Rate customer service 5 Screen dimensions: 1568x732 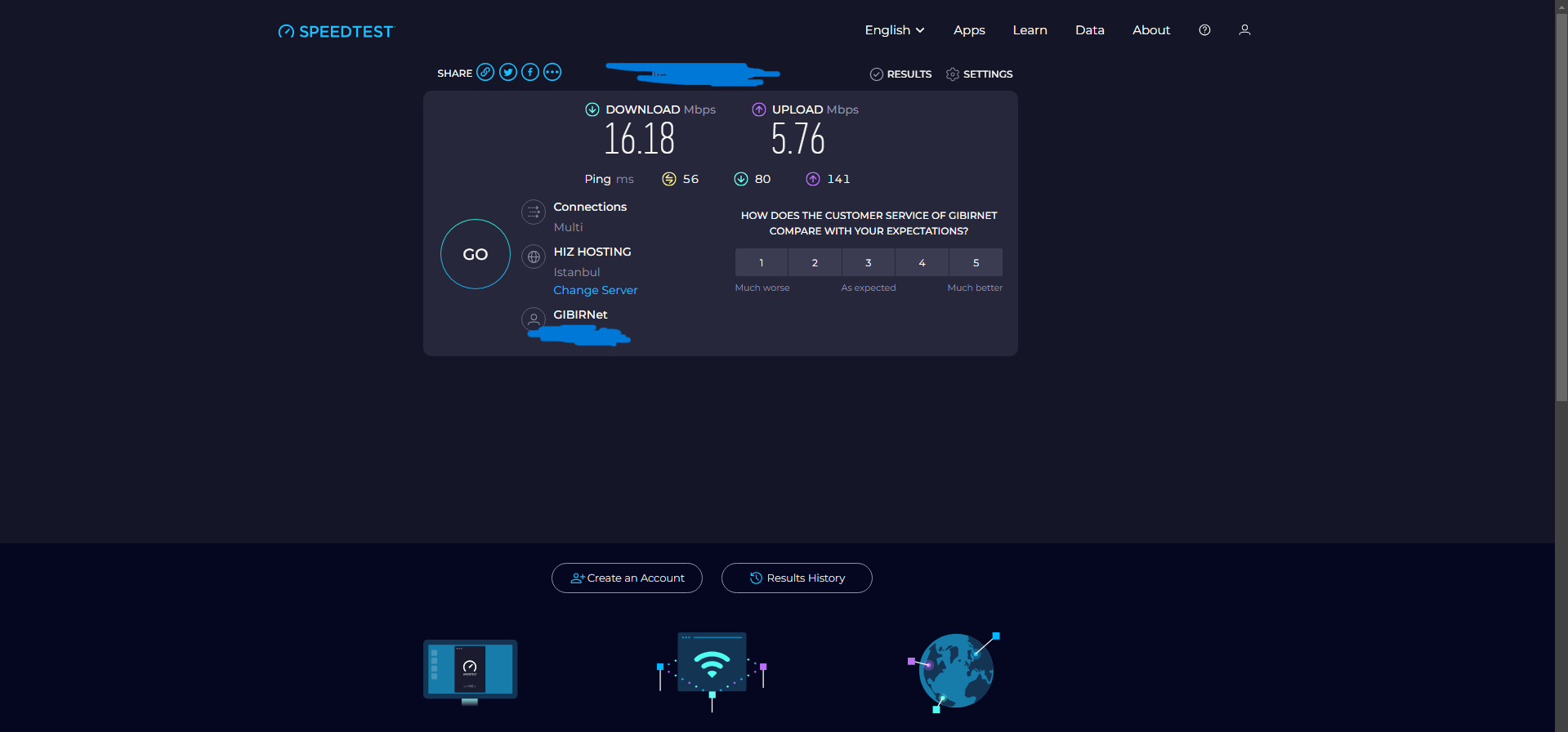[976, 262]
